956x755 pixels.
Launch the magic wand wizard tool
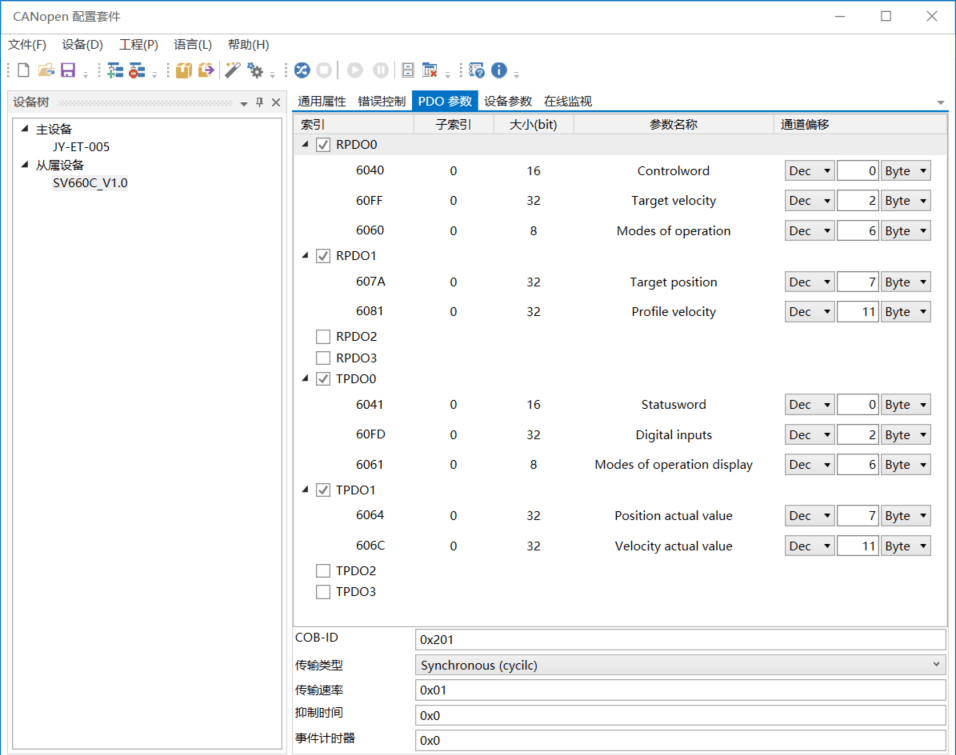(x=232, y=70)
